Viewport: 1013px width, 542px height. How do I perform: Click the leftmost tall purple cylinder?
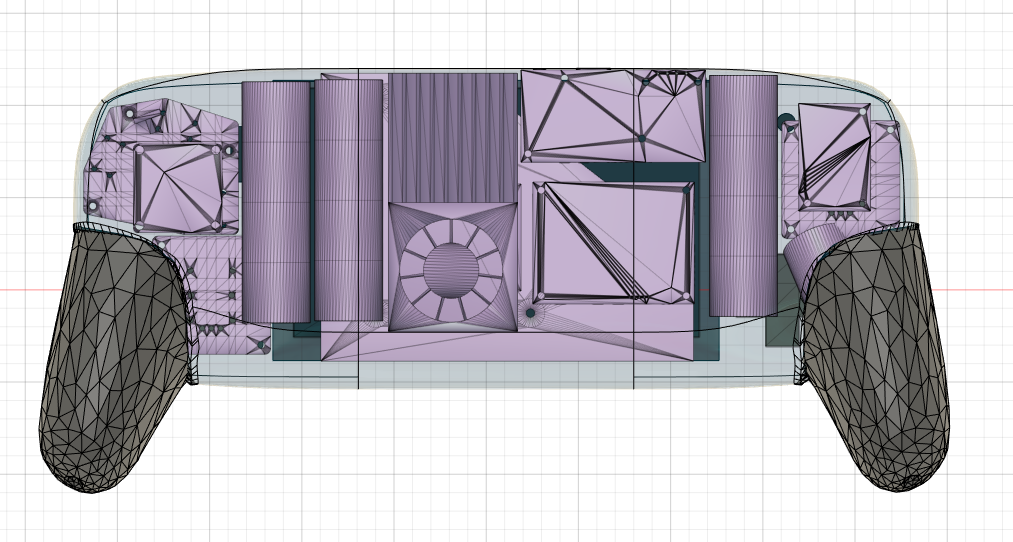276,202
